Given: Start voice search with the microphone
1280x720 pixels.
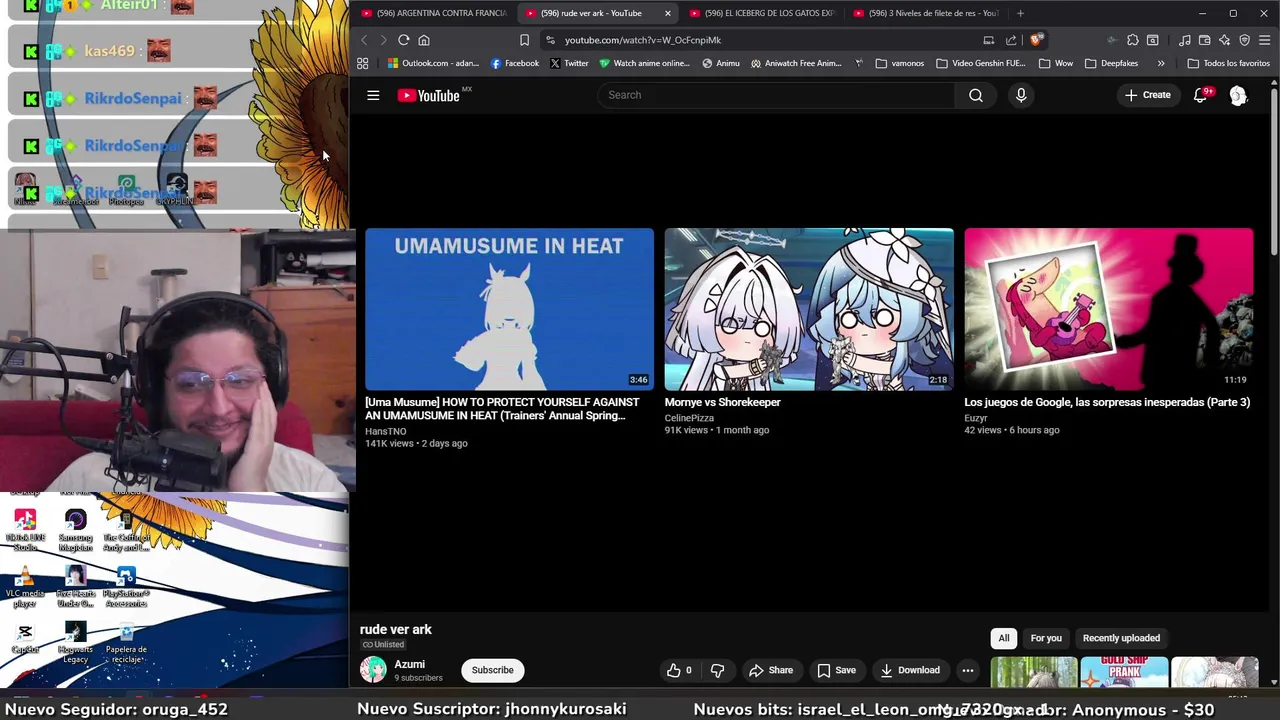Looking at the screenshot, I should point(1021,95).
